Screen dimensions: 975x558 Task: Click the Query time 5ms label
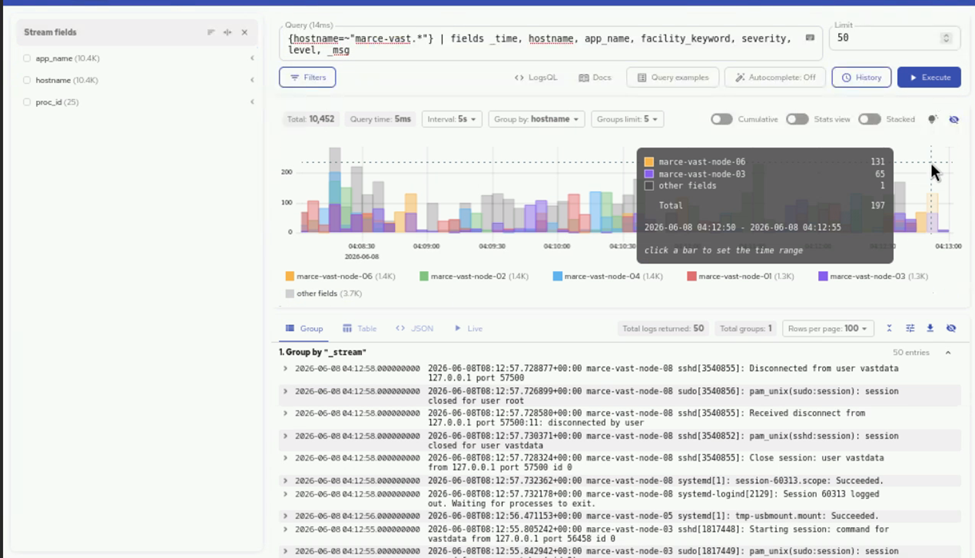pyautogui.click(x=380, y=119)
